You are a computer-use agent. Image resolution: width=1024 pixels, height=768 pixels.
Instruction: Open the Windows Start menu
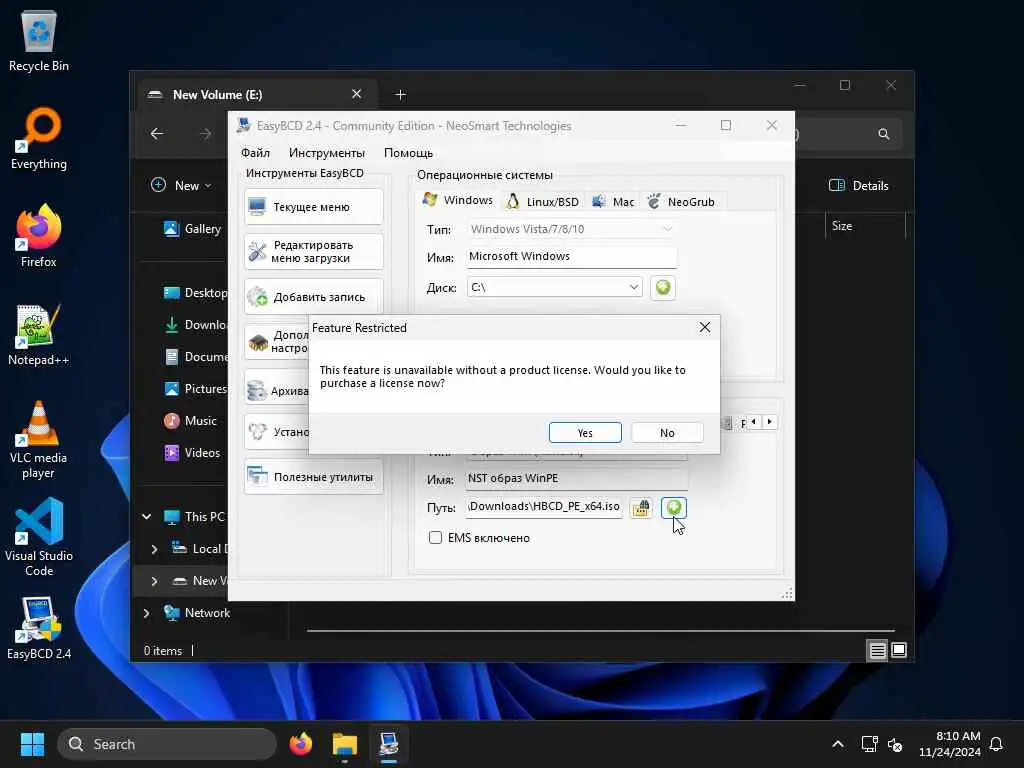[x=32, y=744]
